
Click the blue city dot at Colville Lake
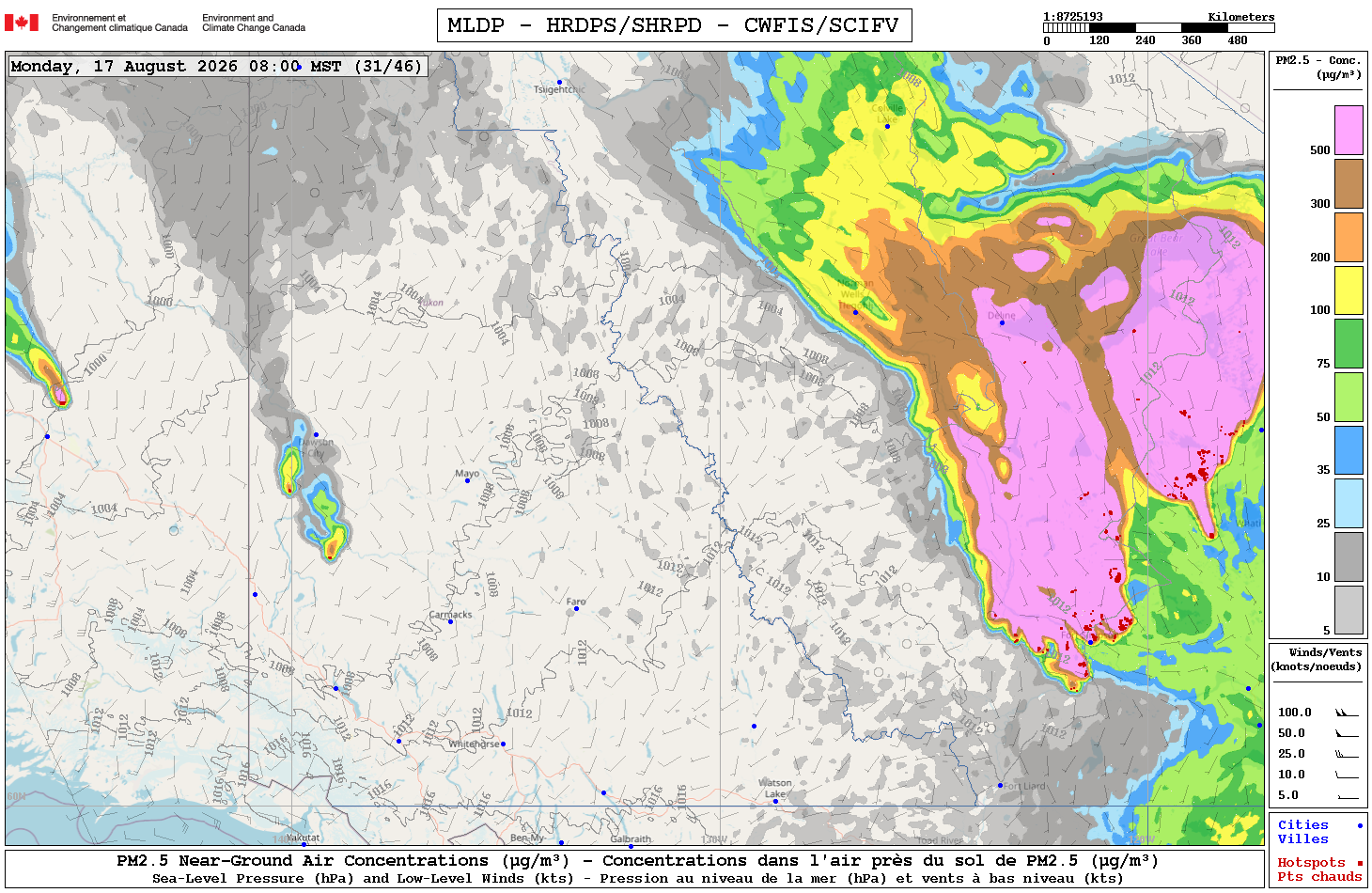[x=887, y=126]
